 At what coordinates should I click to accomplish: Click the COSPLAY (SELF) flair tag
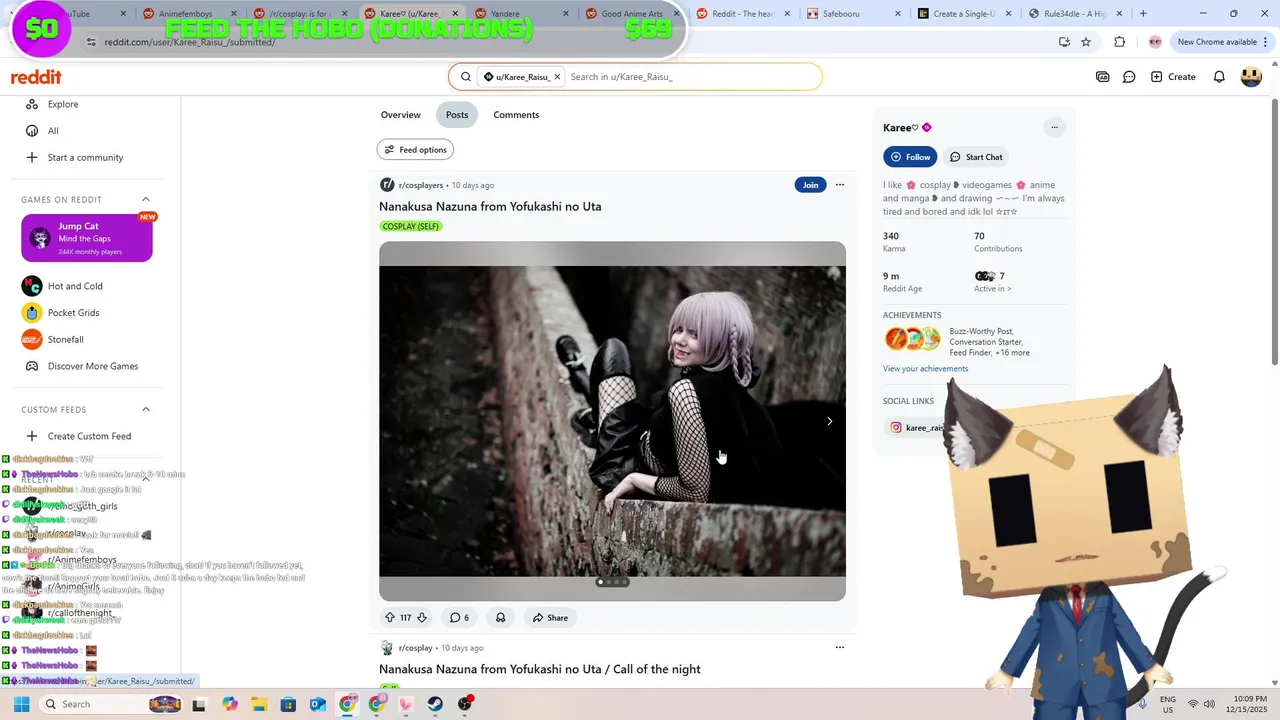click(x=411, y=226)
